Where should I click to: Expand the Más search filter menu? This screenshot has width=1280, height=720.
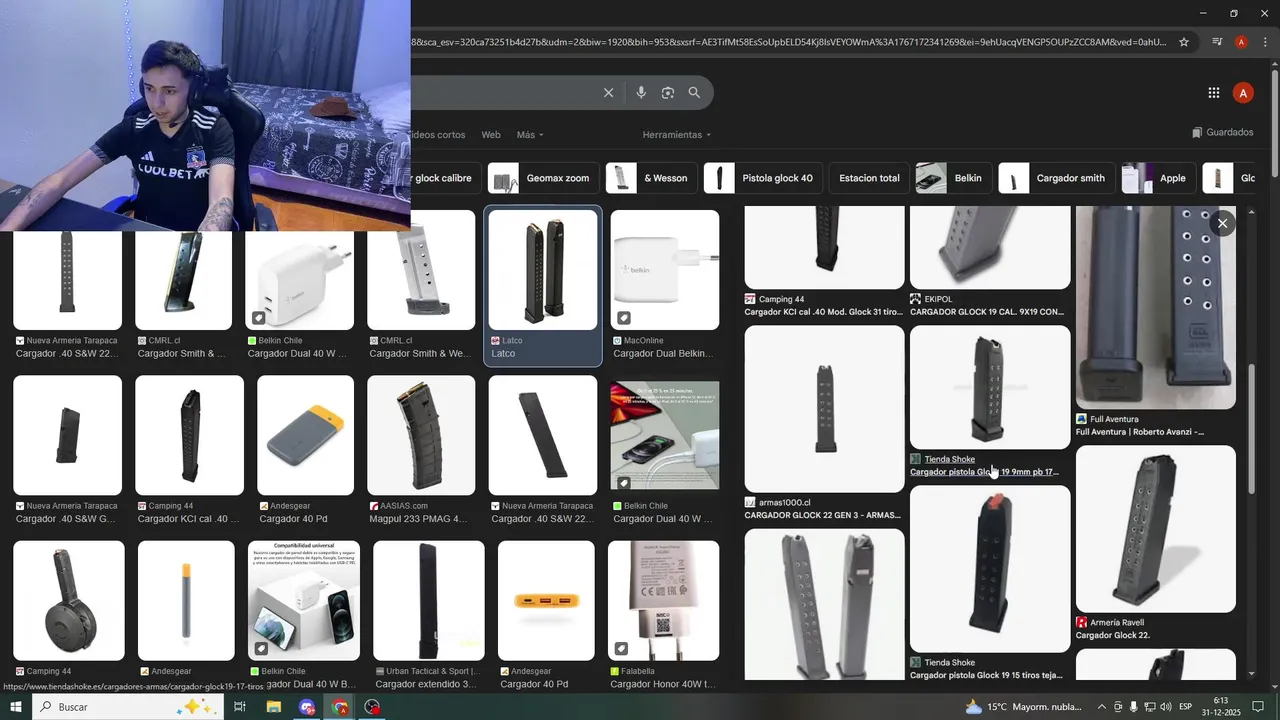point(530,135)
